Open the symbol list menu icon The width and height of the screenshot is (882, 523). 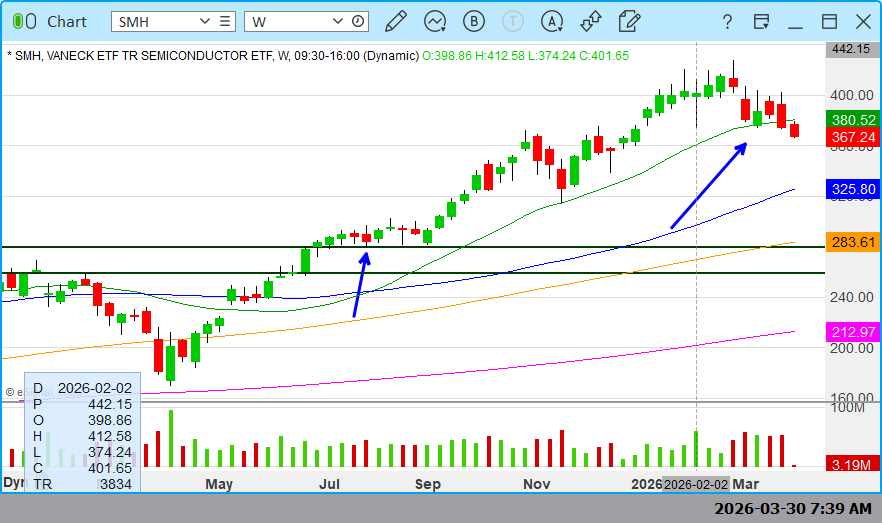click(x=225, y=21)
